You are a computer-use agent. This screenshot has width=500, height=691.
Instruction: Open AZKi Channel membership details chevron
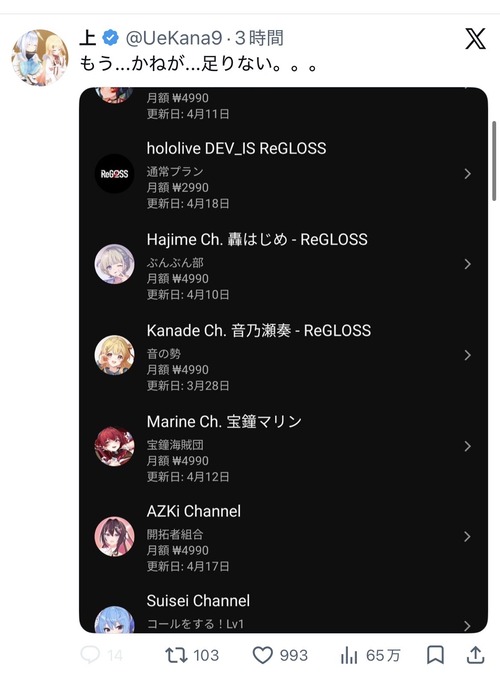[x=467, y=537]
